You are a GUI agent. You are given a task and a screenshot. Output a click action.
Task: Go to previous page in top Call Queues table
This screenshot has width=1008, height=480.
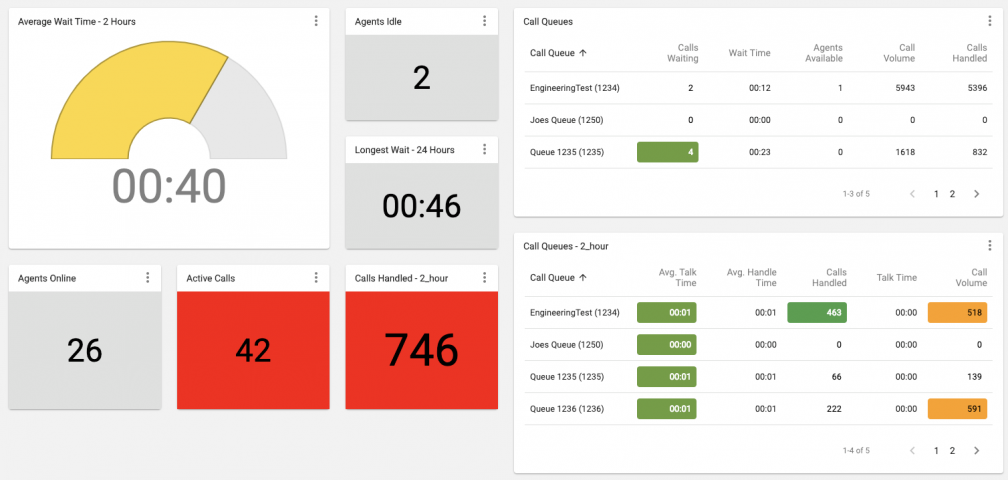point(912,194)
